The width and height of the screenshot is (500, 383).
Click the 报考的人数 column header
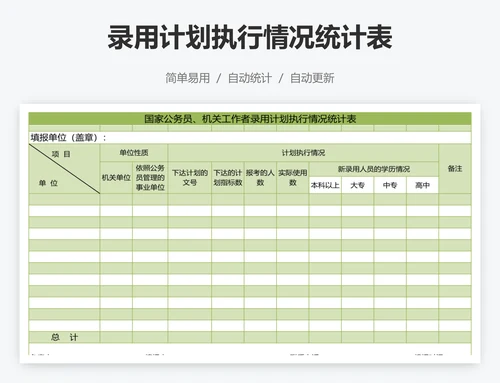260,178
